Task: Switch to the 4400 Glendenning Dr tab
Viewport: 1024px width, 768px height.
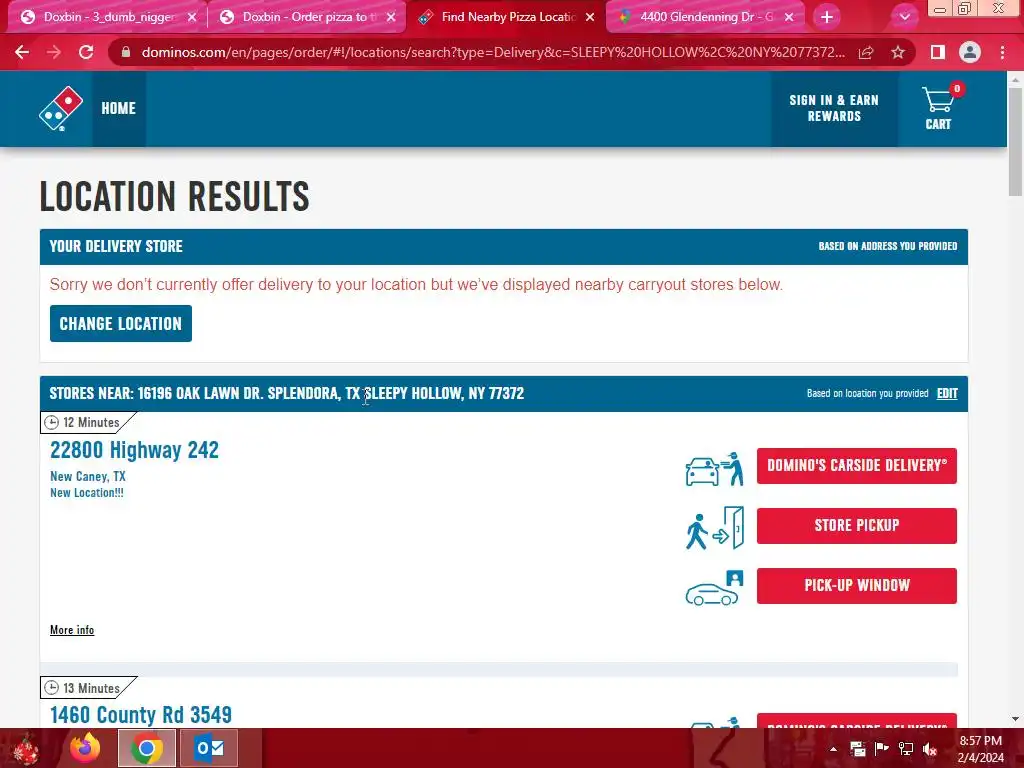Action: coord(705,17)
